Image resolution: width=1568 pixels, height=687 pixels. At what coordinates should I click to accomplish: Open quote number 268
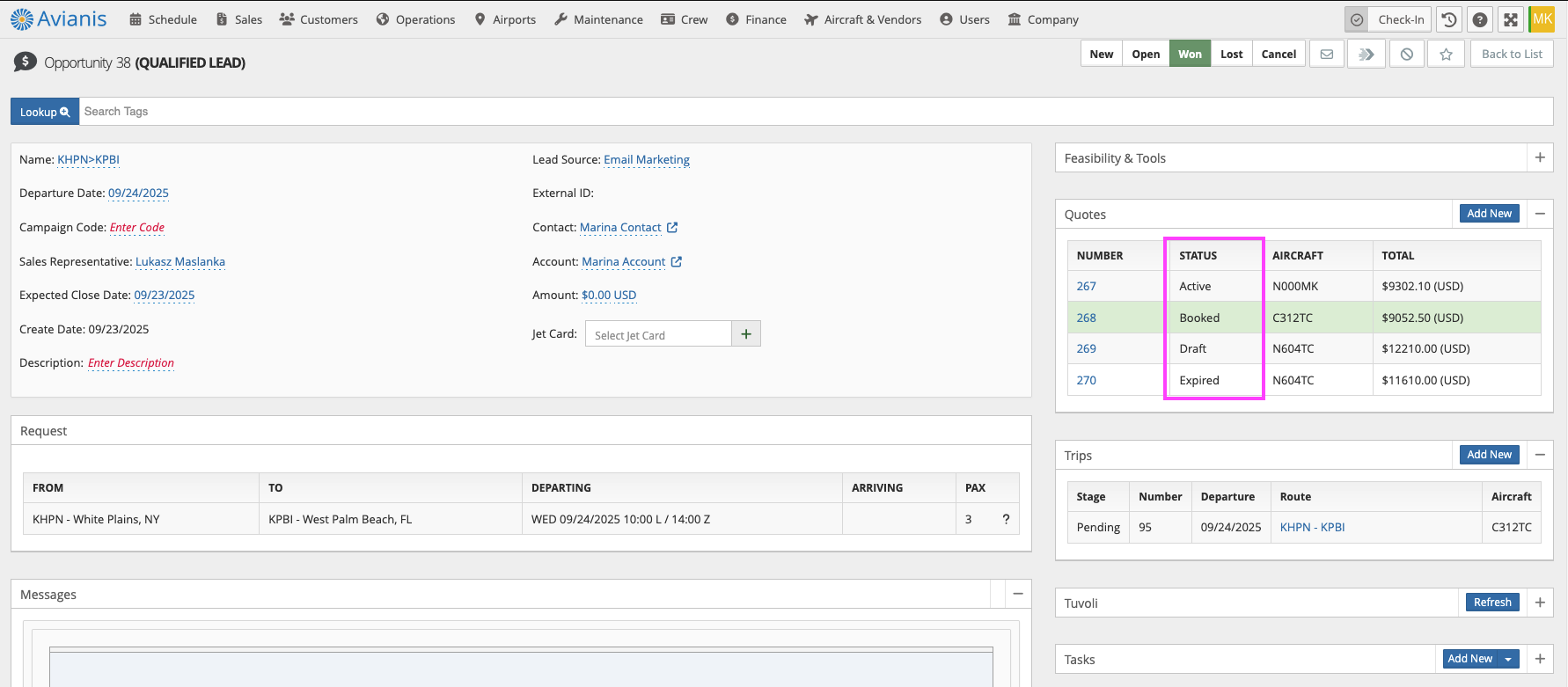(1087, 318)
